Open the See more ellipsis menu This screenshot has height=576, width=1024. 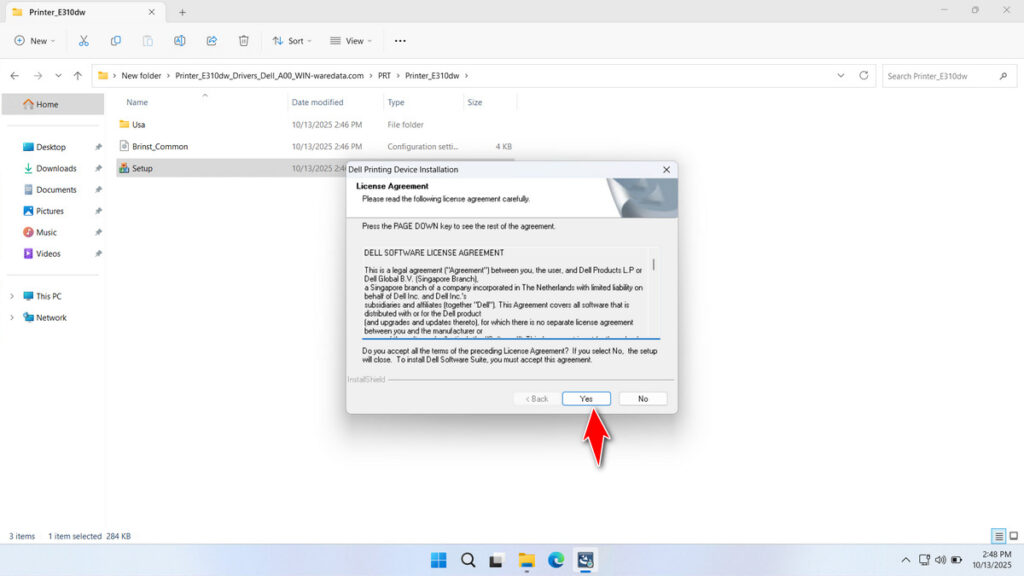tap(400, 41)
